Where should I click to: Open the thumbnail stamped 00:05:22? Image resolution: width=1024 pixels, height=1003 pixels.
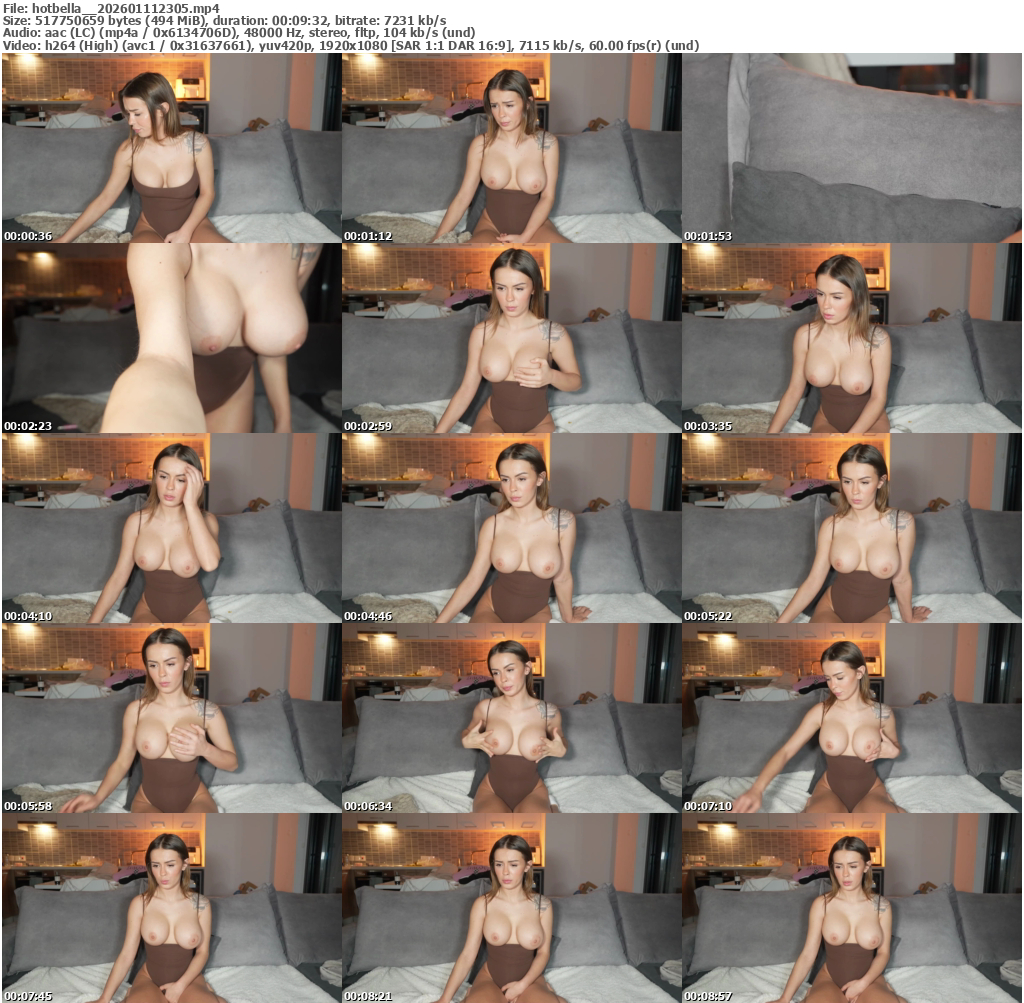(852, 528)
